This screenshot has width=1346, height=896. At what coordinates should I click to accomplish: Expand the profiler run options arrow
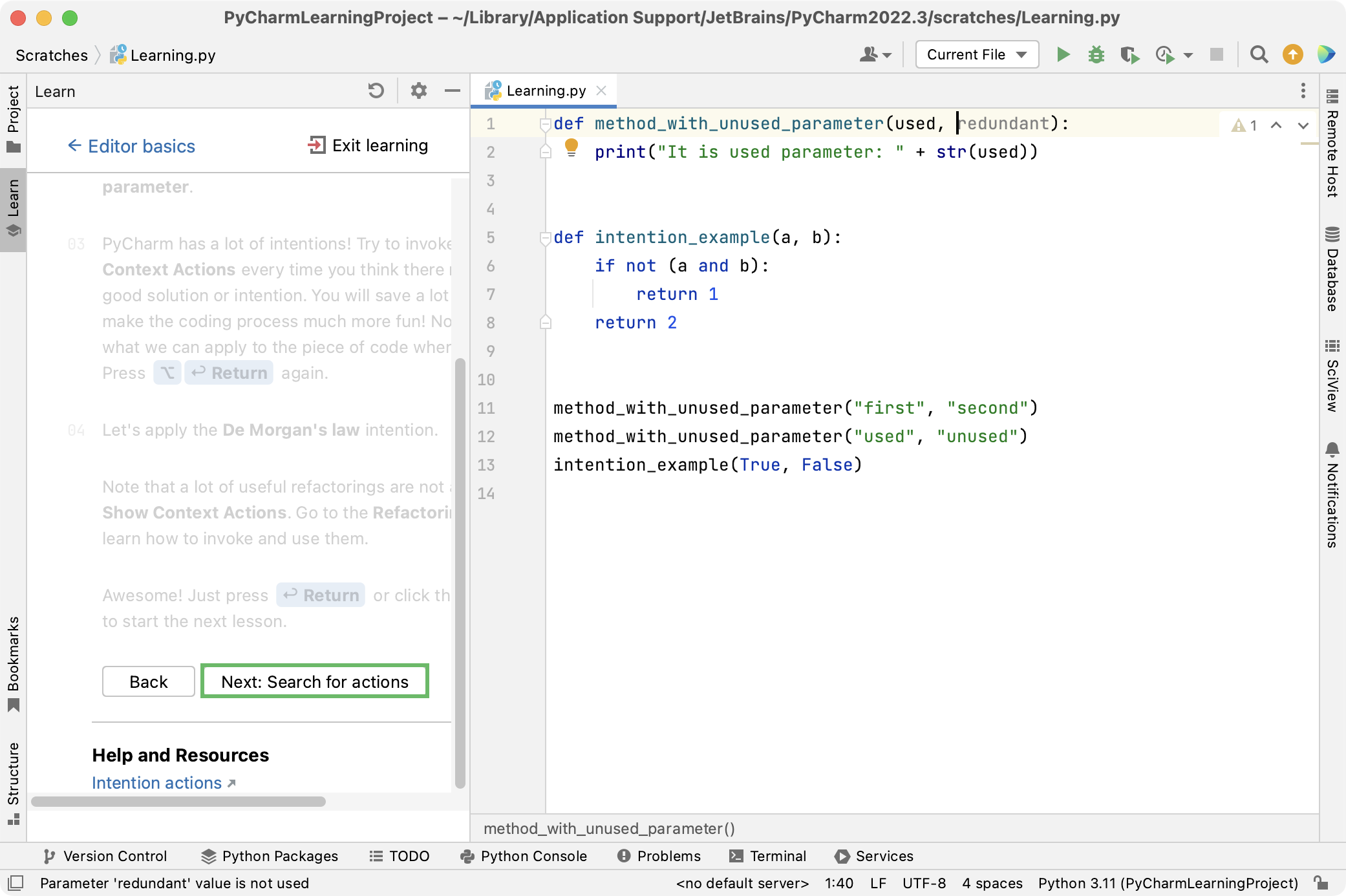coord(1188,56)
